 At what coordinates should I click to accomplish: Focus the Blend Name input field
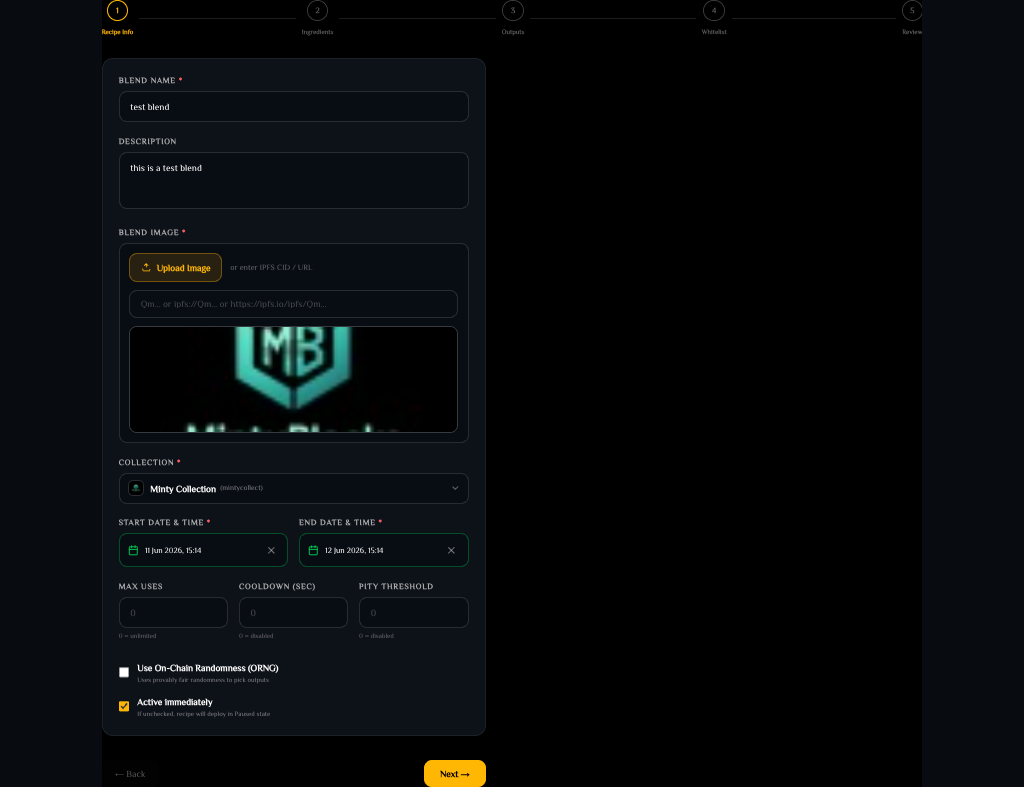point(294,106)
